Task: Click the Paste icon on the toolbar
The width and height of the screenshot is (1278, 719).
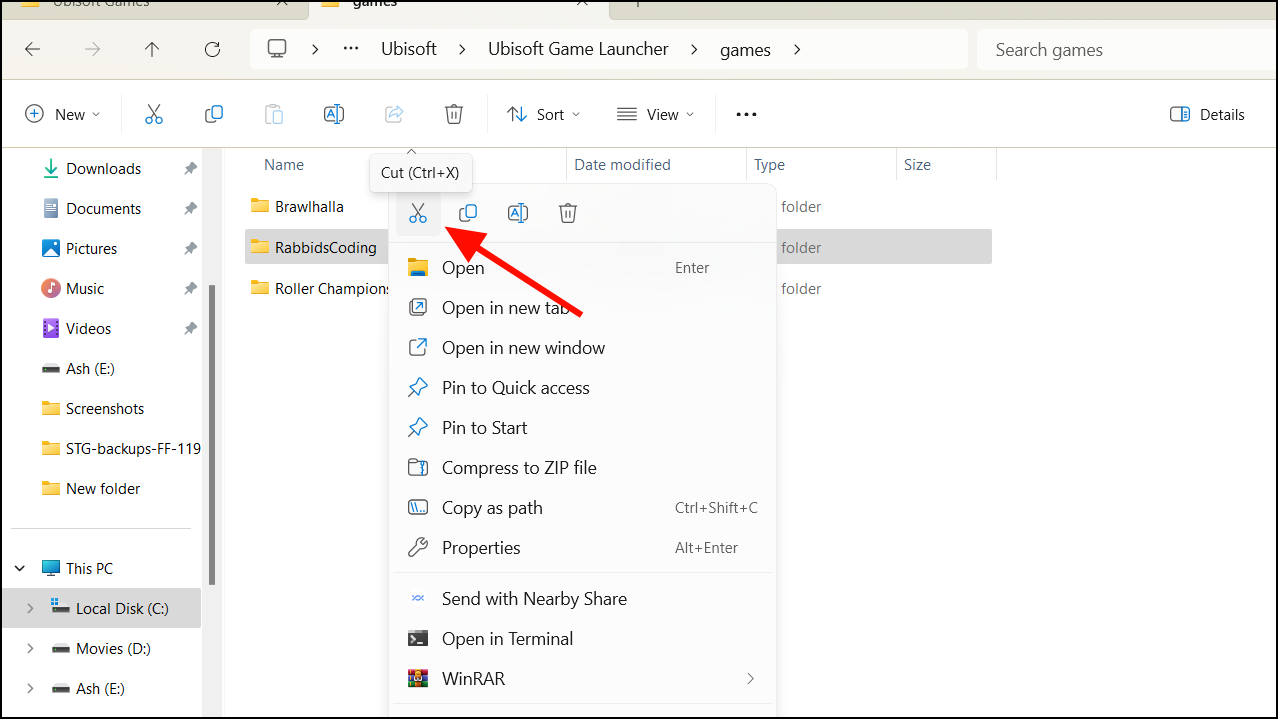Action: pyautogui.click(x=274, y=114)
